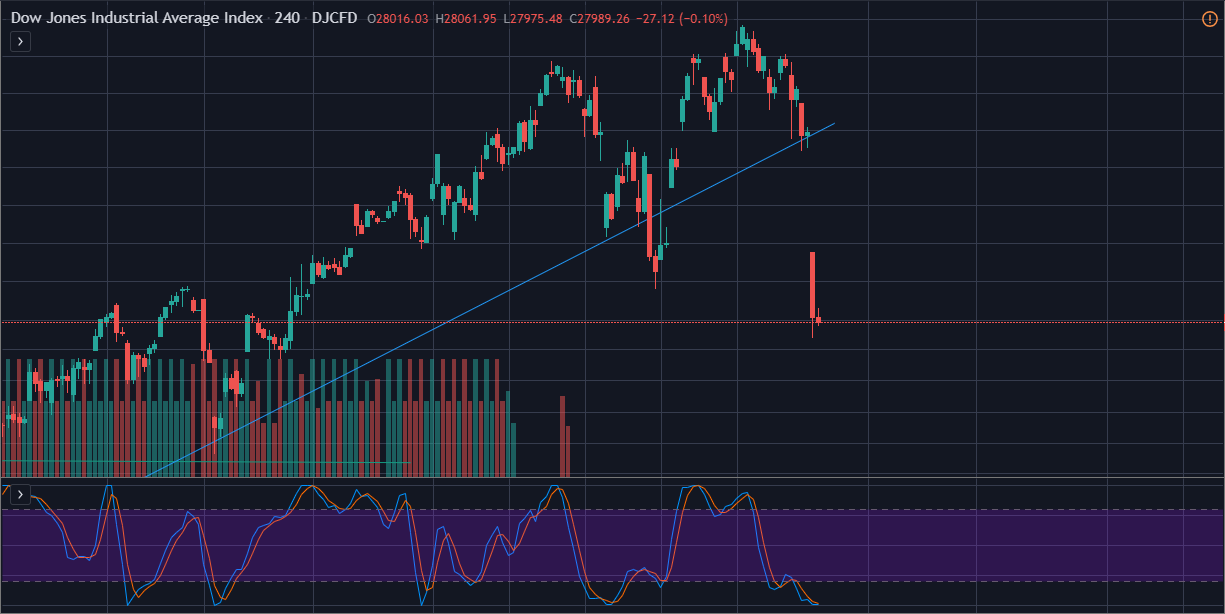Click the high value H28061.95
The image size is (1225, 614).
click(x=466, y=19)
